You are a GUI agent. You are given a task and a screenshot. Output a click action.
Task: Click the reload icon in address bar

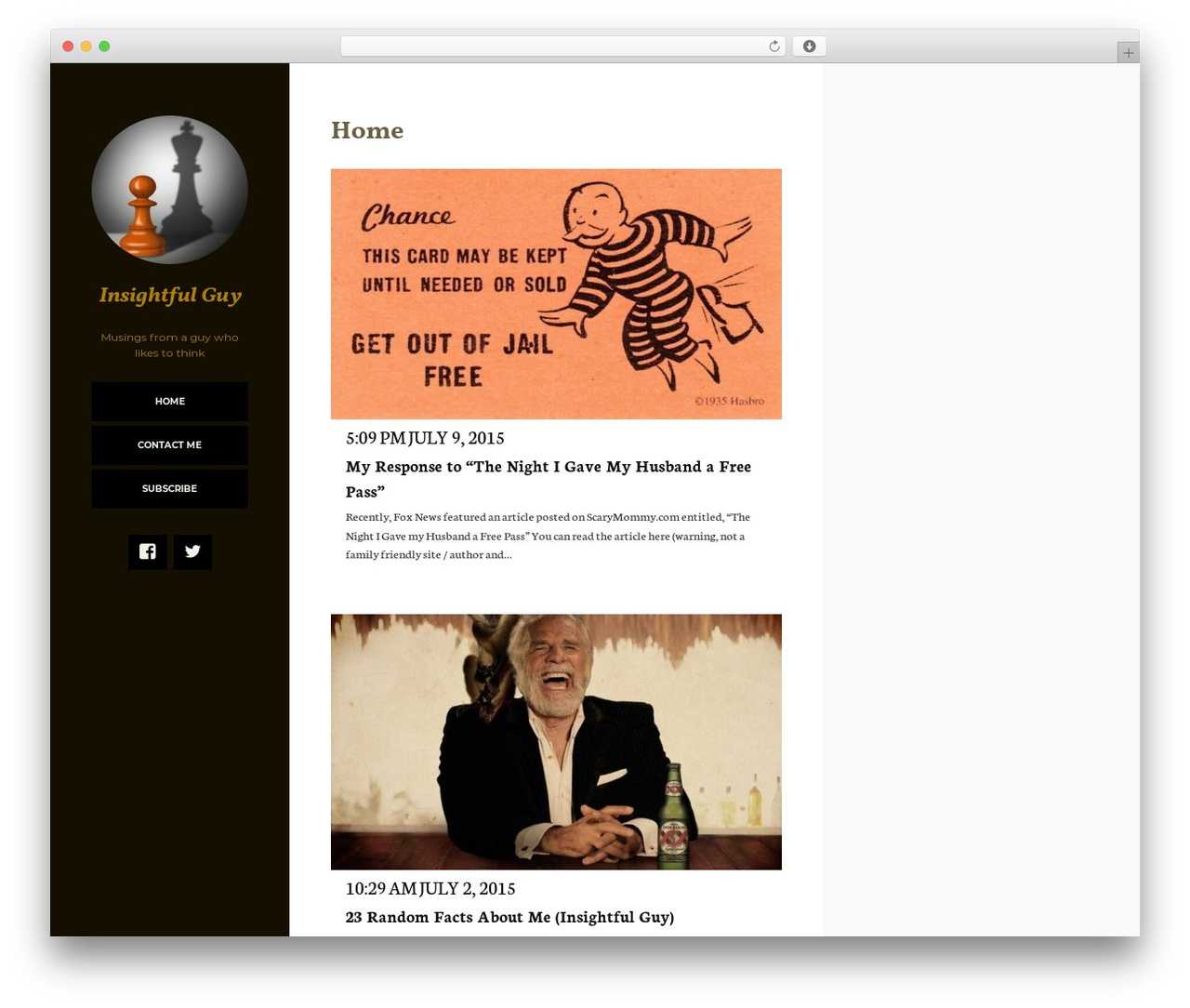(774, 46)
